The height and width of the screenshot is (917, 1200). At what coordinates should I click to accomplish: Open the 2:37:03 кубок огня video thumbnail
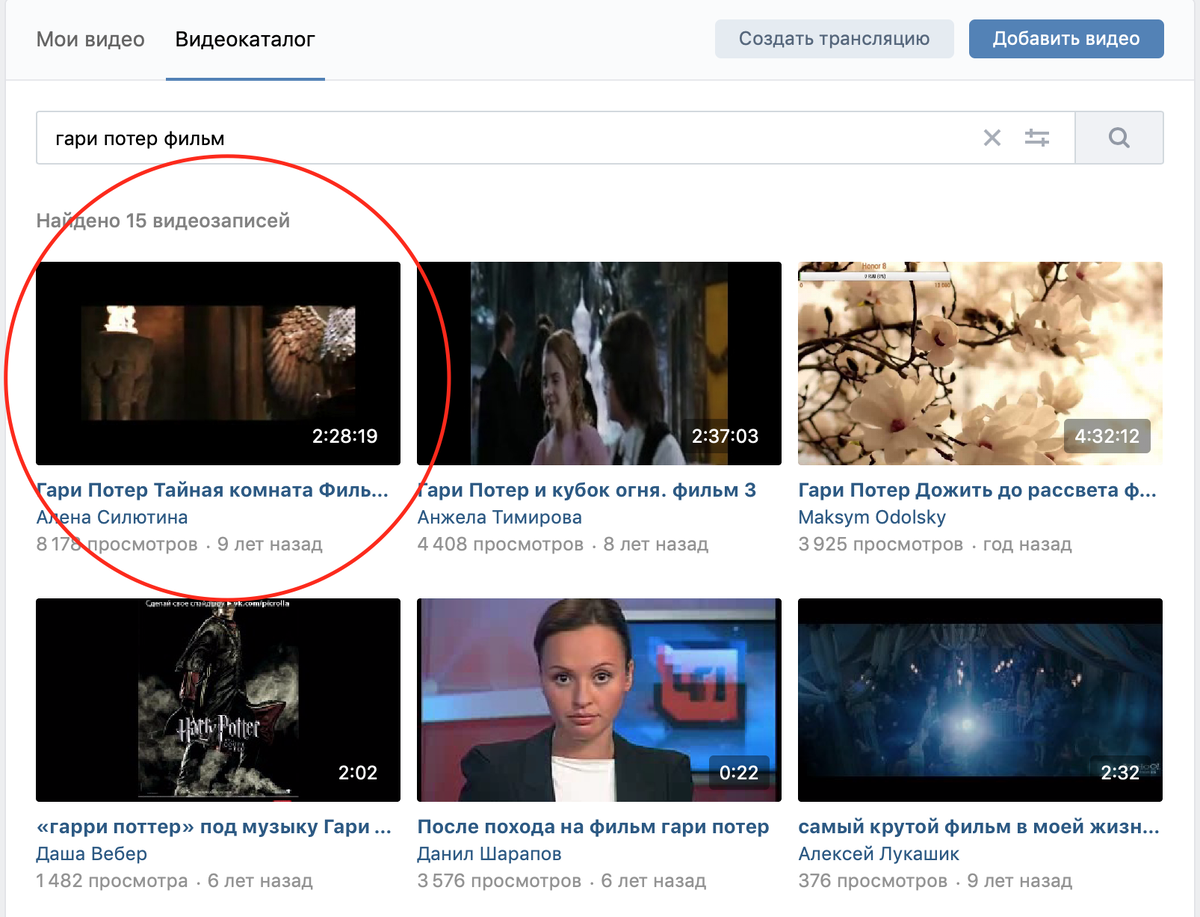[599, 363]
